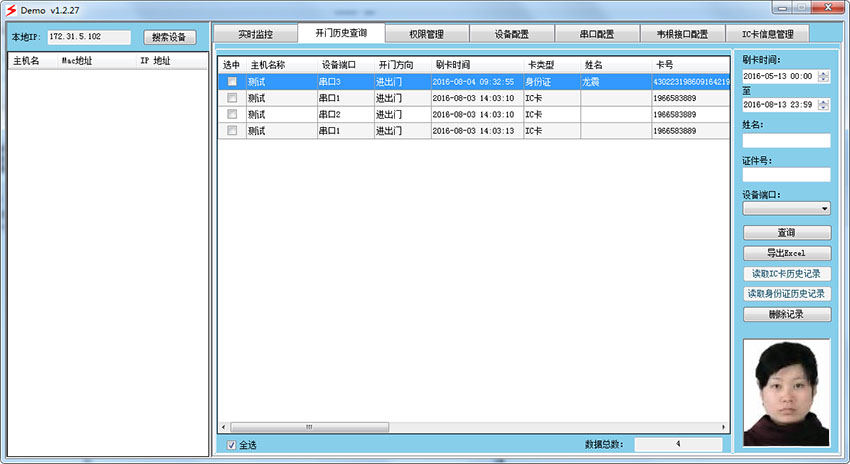850x464 pixels.
Task: Click the 导出Excel button
Action: (x=786, y=254)
